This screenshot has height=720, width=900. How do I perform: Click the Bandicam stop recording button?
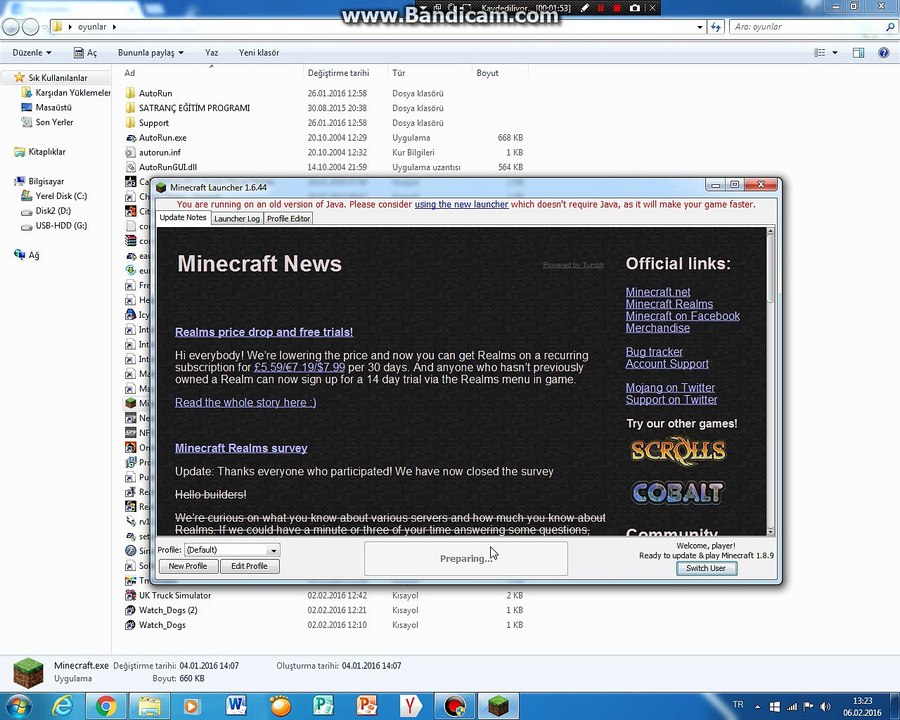[617, 8]
